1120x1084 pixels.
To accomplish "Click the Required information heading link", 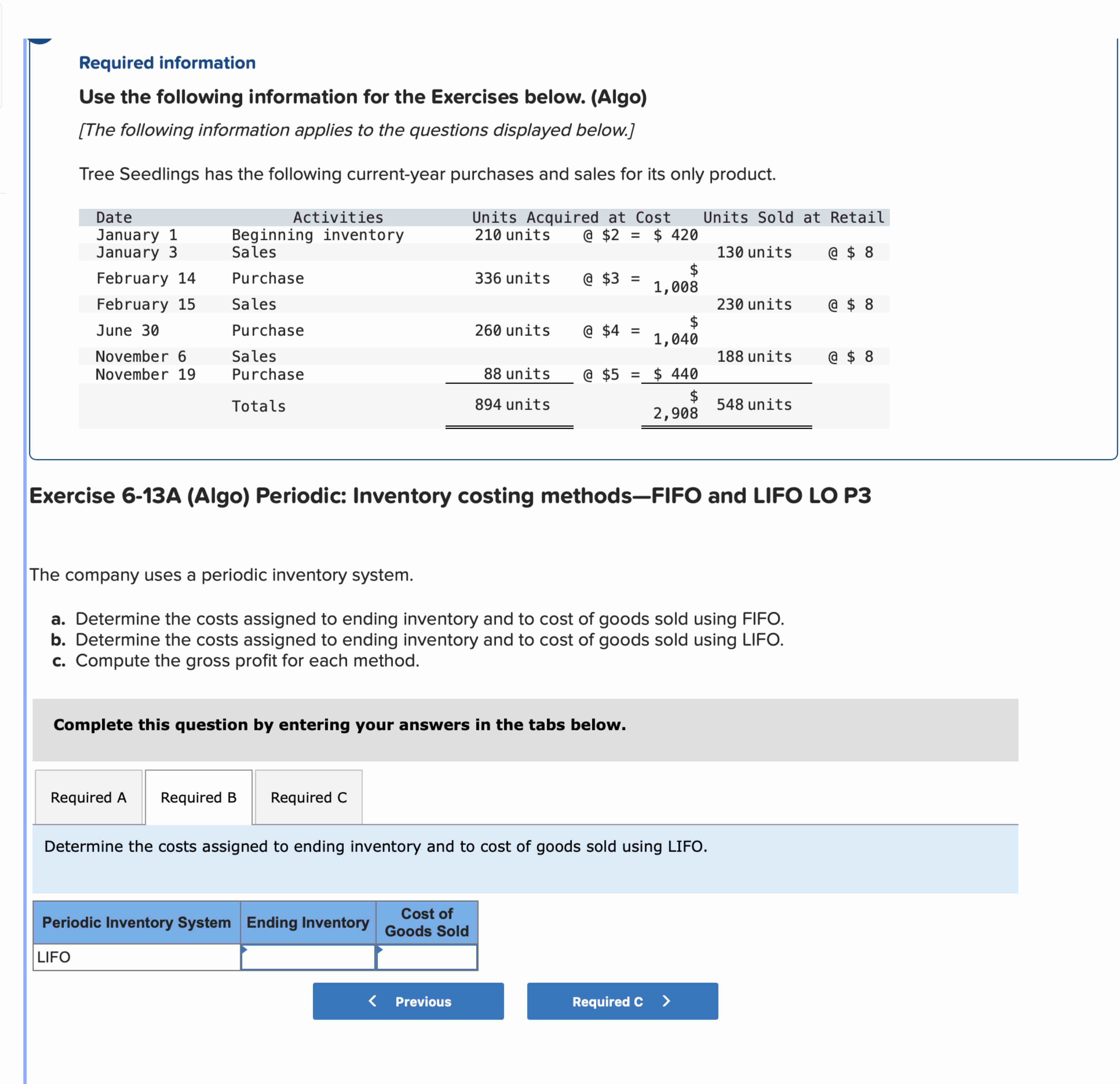I will [167, 62].
